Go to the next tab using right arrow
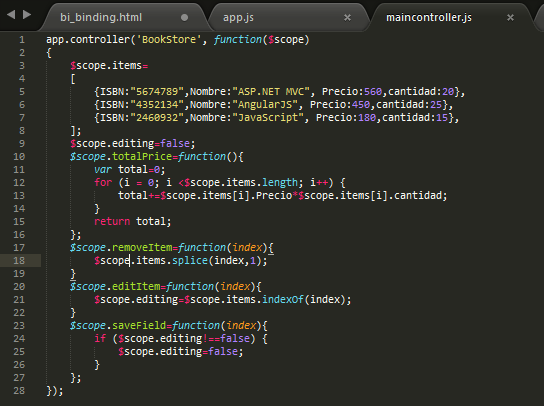This screenshot has height=406, width=544. click(x=27, y=14)
